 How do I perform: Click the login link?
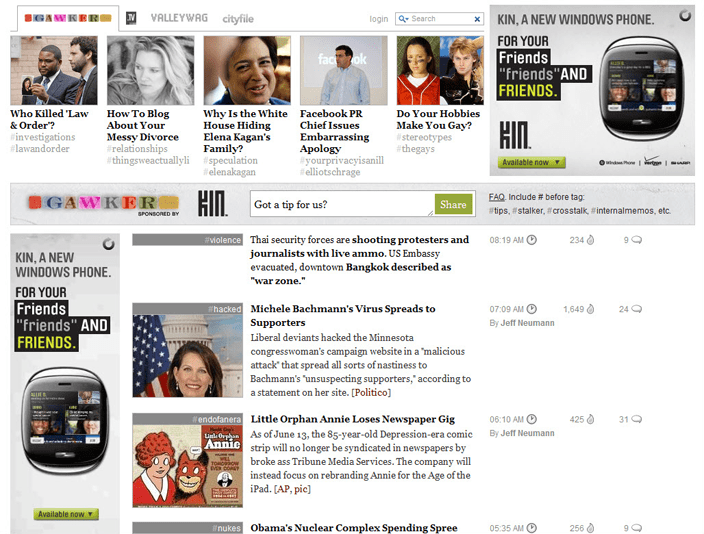click(x=378, y=19)
